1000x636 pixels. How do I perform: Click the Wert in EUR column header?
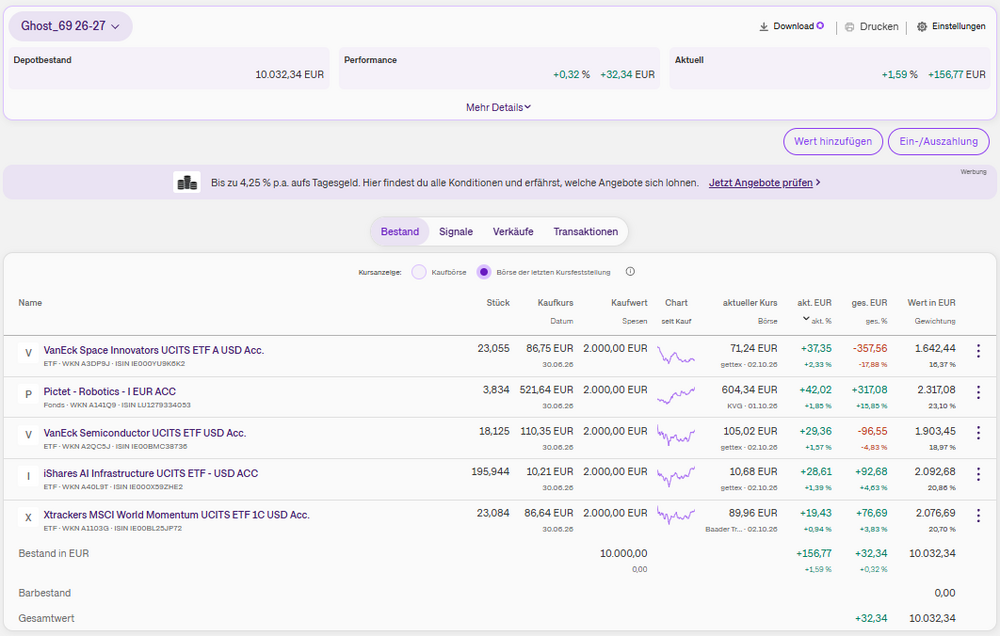coord(931,302)
